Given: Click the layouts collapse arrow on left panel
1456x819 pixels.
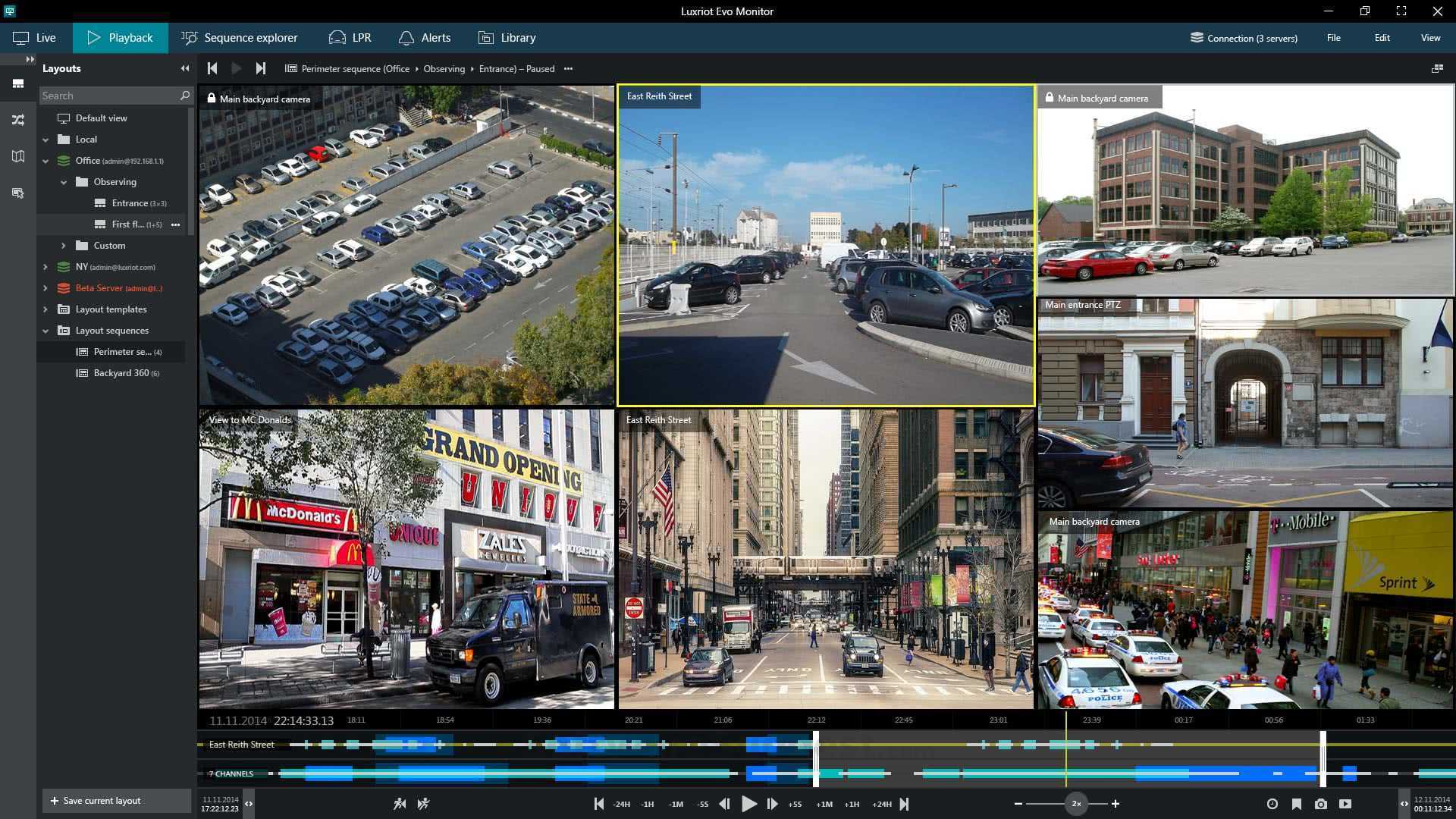Looking at the screenshot, I should pyautogui.click(x=184, y=68).
